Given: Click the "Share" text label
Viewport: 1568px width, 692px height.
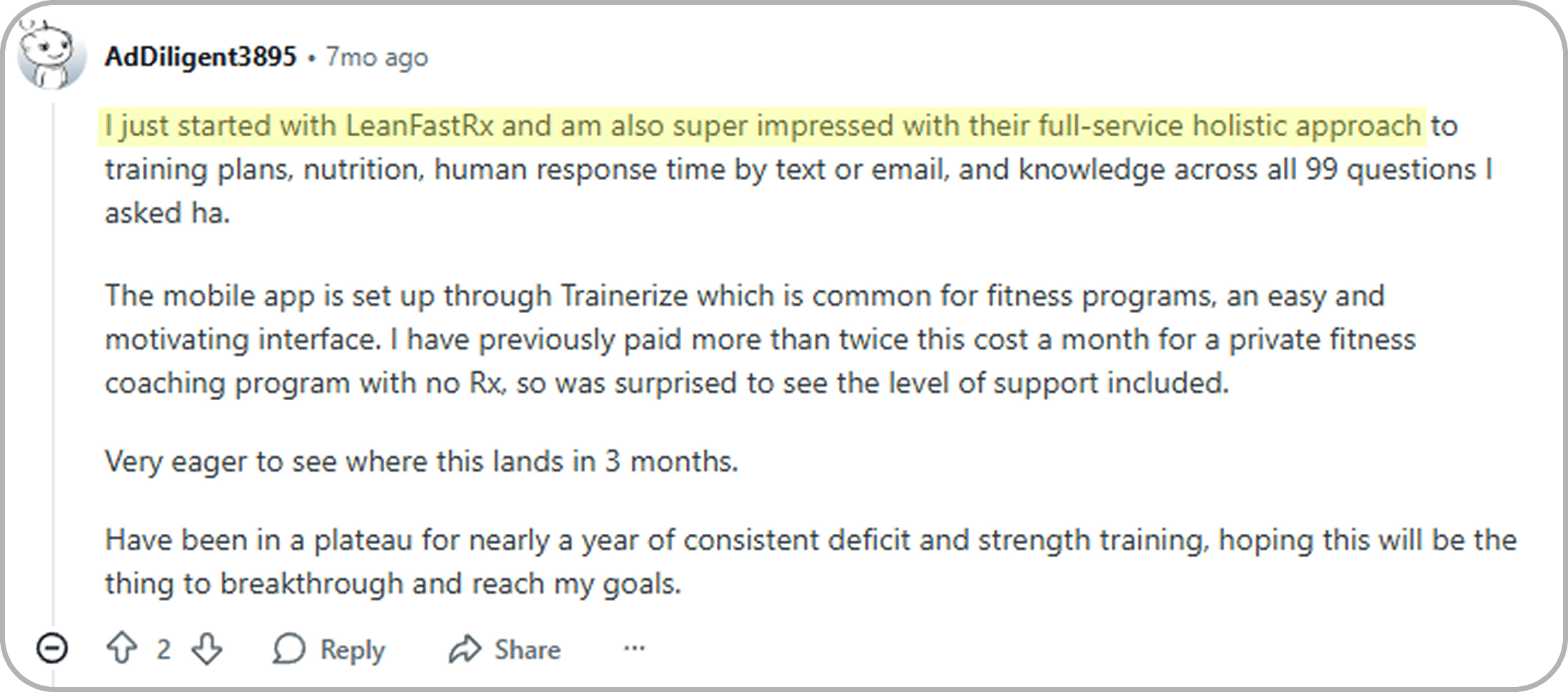Looking at the screenshot, I should click(x=527, y=649).
